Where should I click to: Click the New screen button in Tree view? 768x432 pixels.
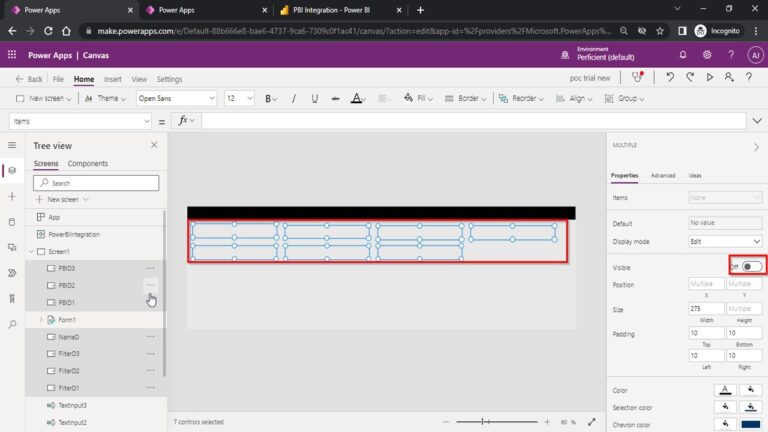(x=62, y=199)
